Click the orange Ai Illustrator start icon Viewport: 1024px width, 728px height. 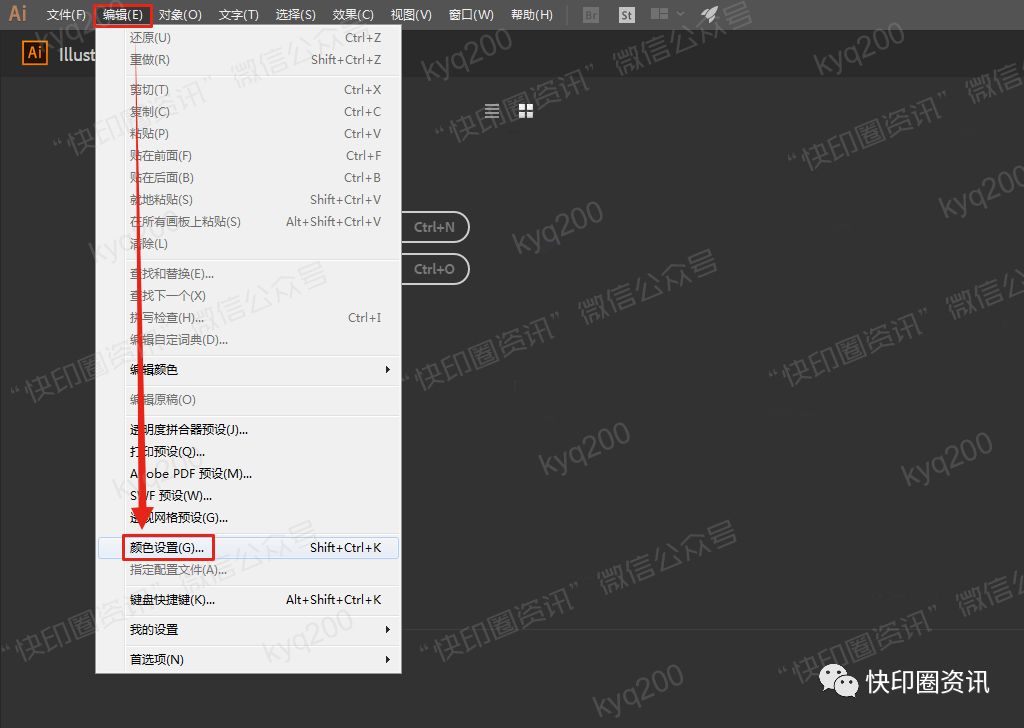pos(35,53)
